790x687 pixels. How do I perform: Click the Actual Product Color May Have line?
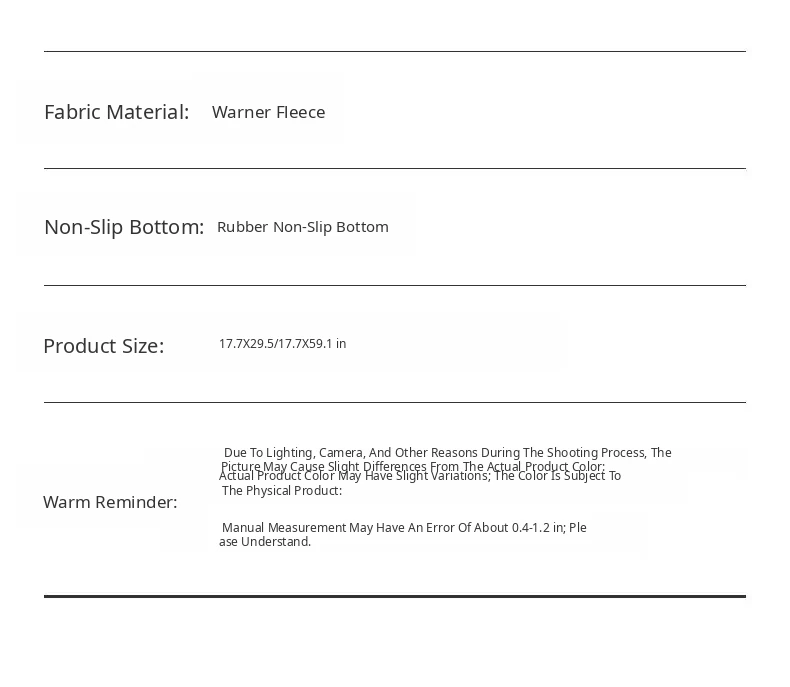point(420,476)
